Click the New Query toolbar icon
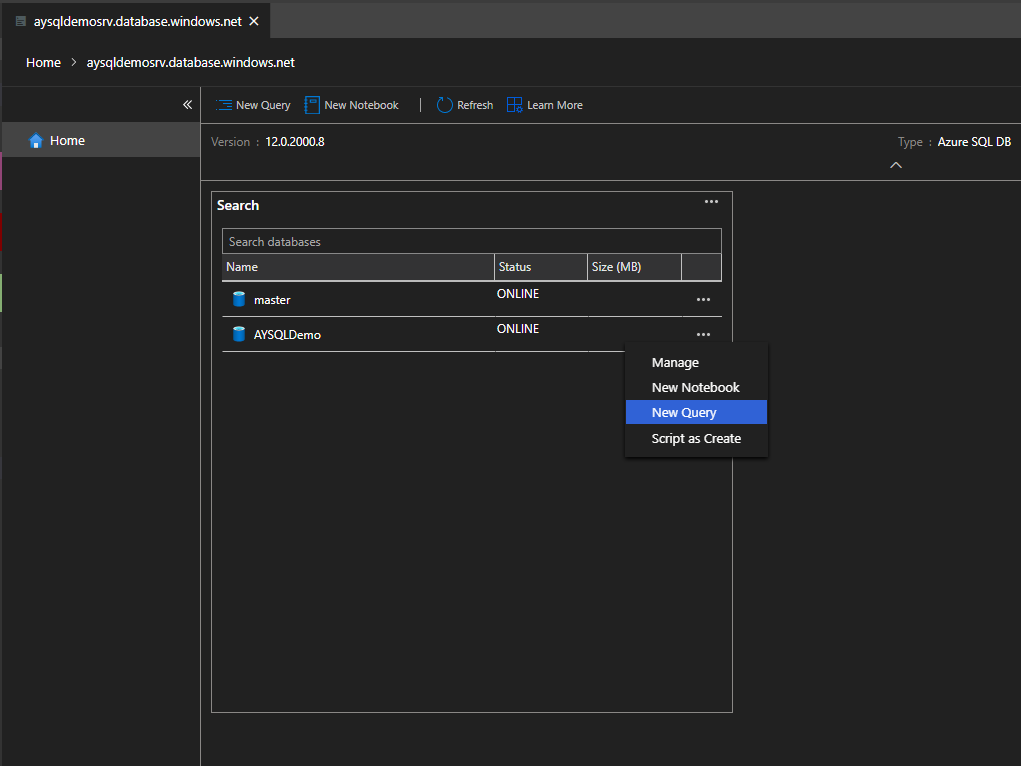 click(x=224, y=105)
